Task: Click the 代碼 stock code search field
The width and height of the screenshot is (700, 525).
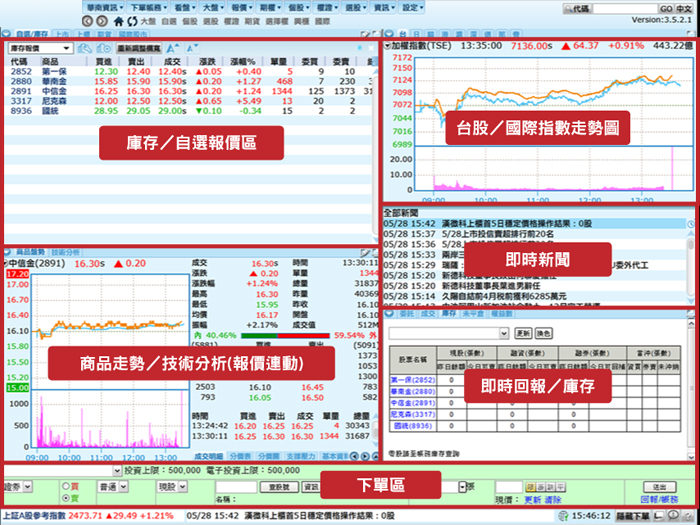Action: pyautogui.click(x=625, y=8)
